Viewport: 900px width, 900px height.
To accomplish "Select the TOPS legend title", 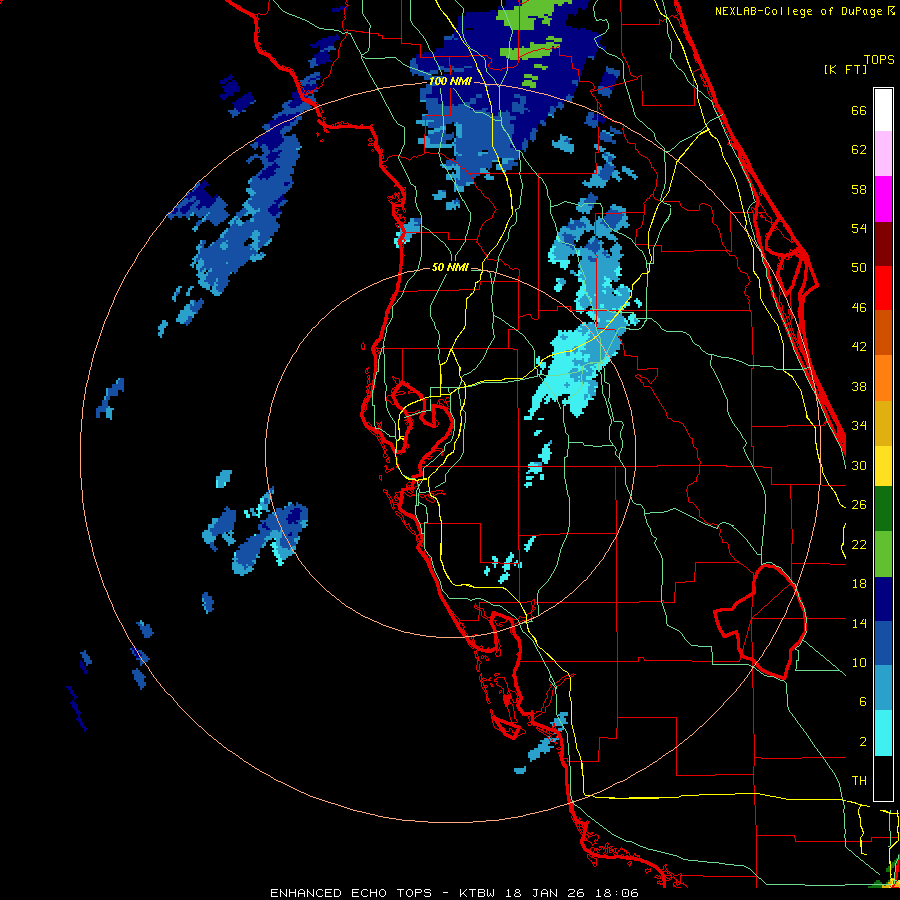I will click(879, 59).
